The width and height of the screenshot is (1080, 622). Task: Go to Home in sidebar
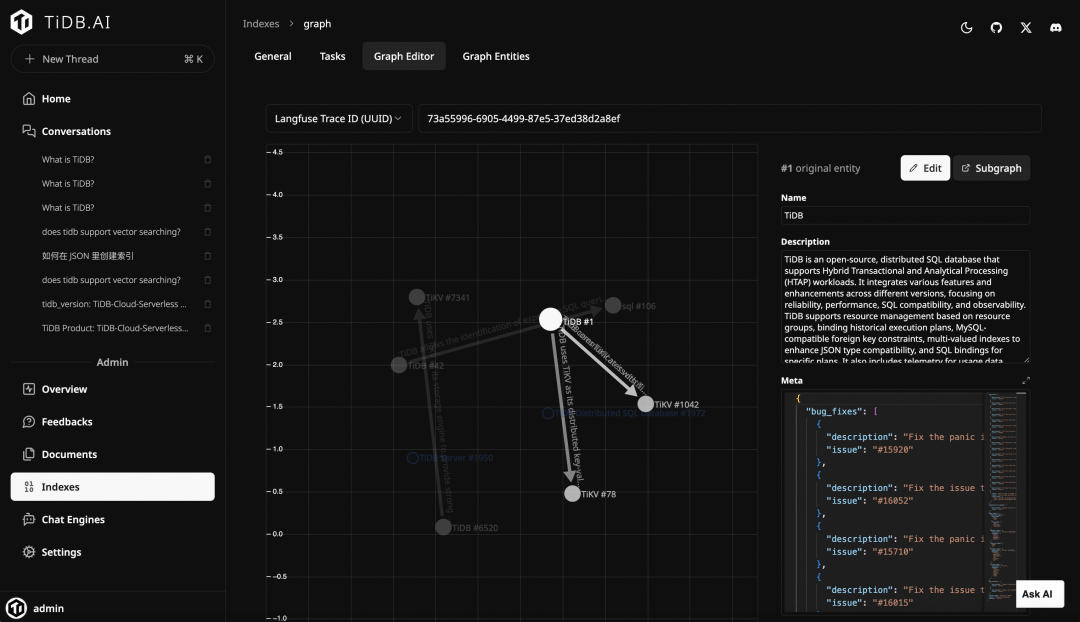pyautogui.click(x=56, y=99)
